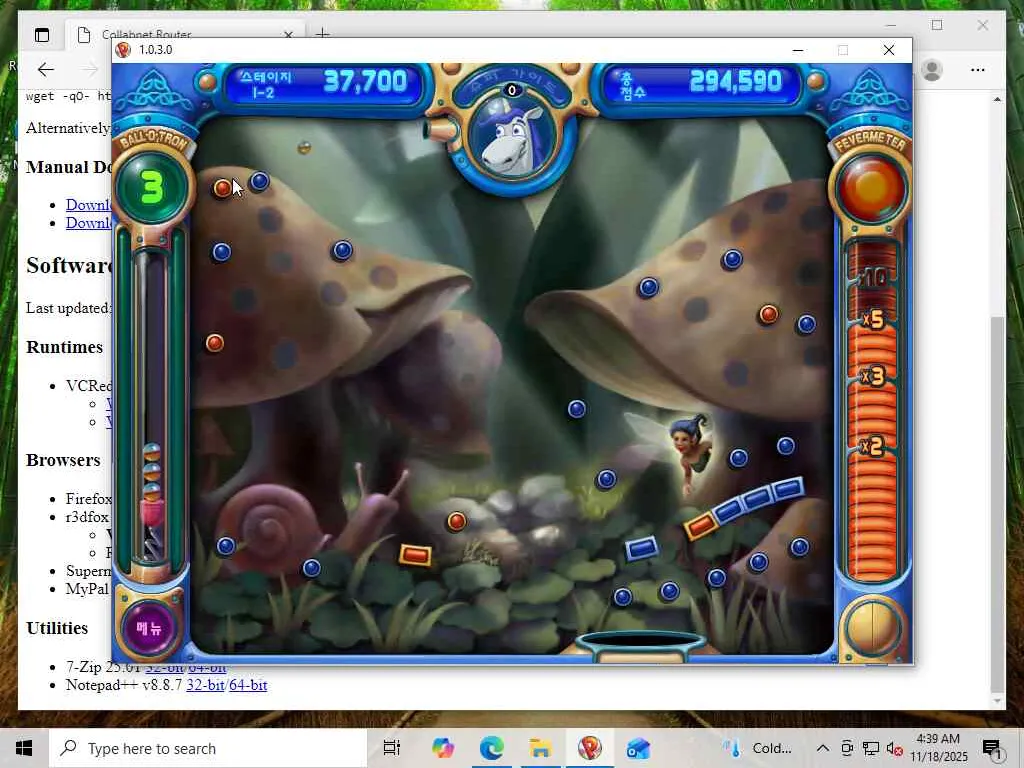This screenshot has width=1024, height=768.
Task: Click the Peggle taskbar icon
Action: 590,748
